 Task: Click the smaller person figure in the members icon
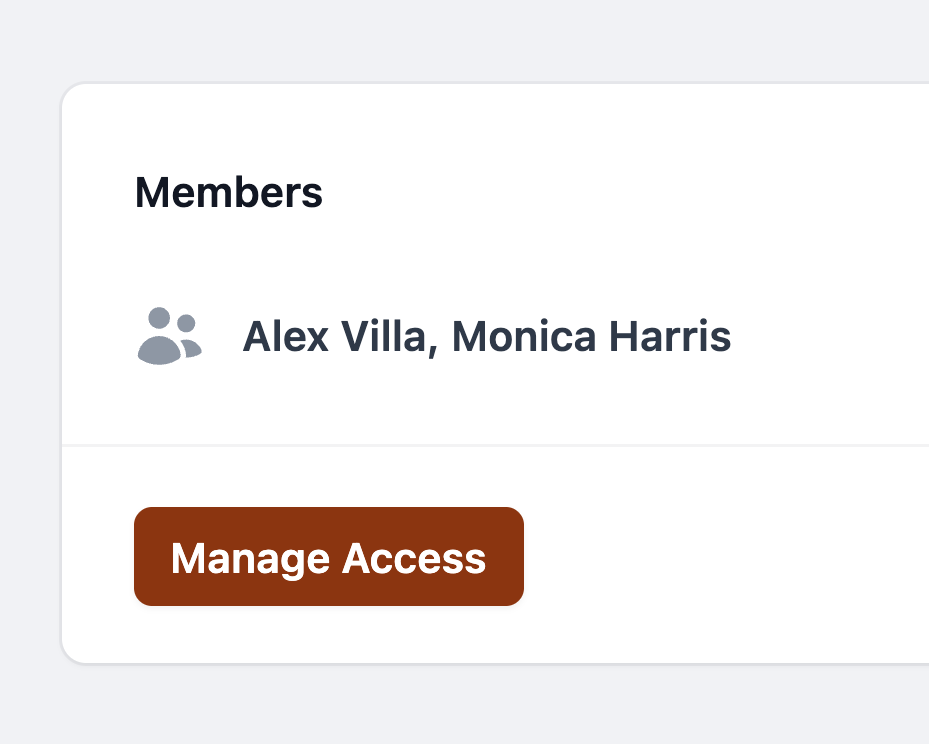190,336
